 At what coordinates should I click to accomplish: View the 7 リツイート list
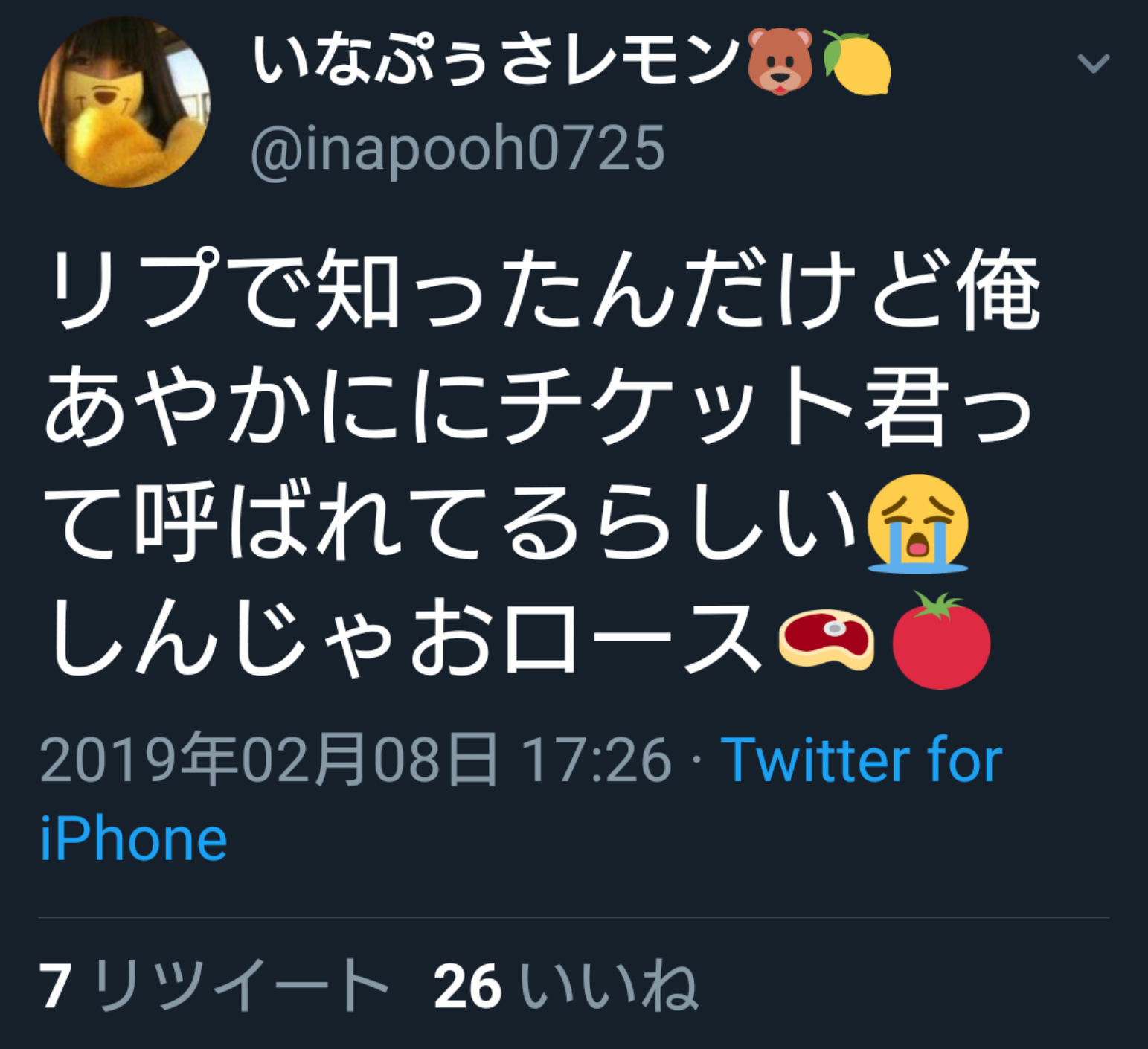214,986
